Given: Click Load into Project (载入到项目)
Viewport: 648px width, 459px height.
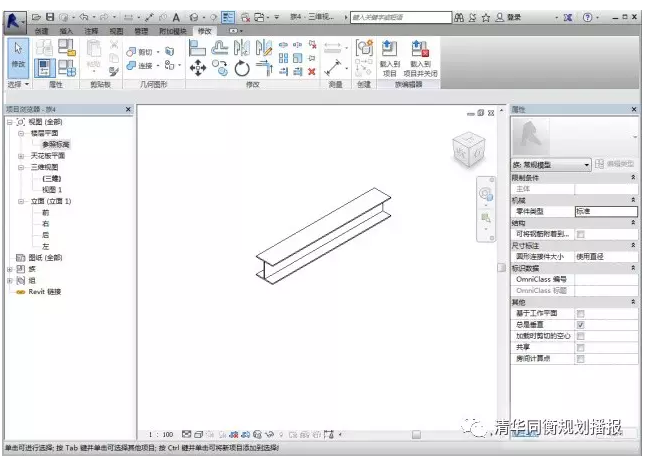Looking at the screenshot, I should 389,59.
